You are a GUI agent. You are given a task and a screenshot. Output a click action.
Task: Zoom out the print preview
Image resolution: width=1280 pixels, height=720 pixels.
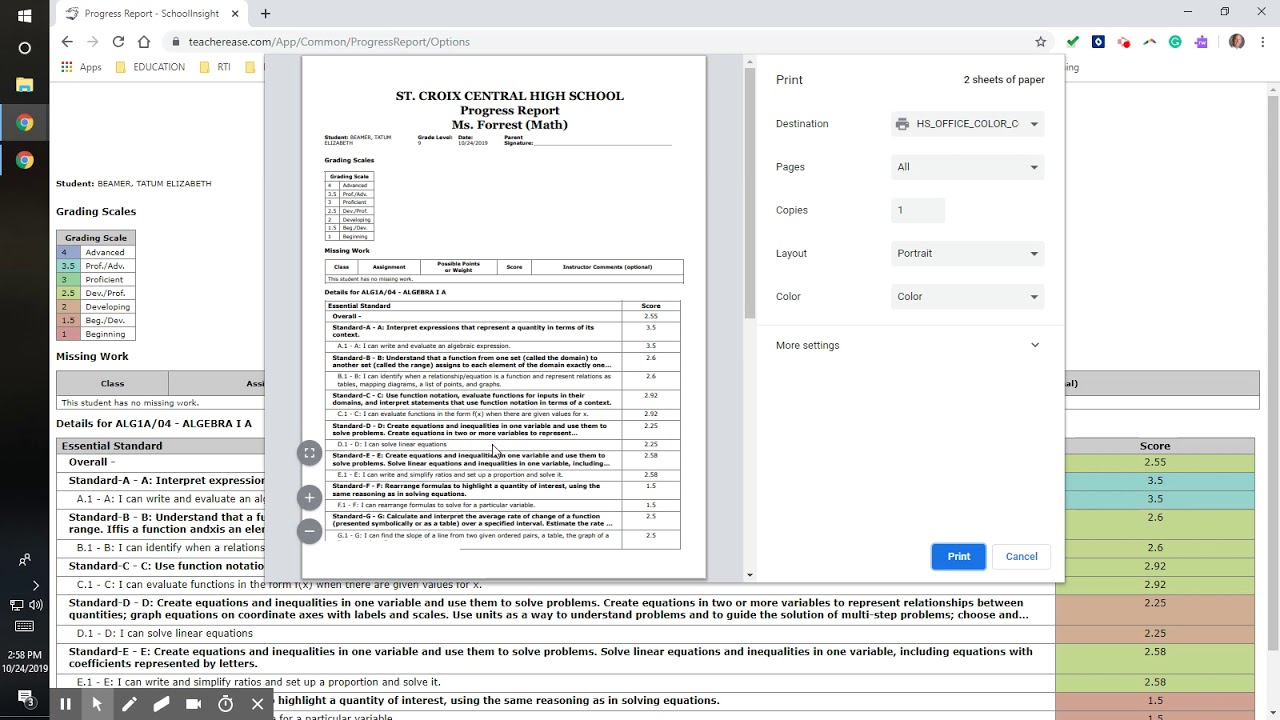(310, 531)
